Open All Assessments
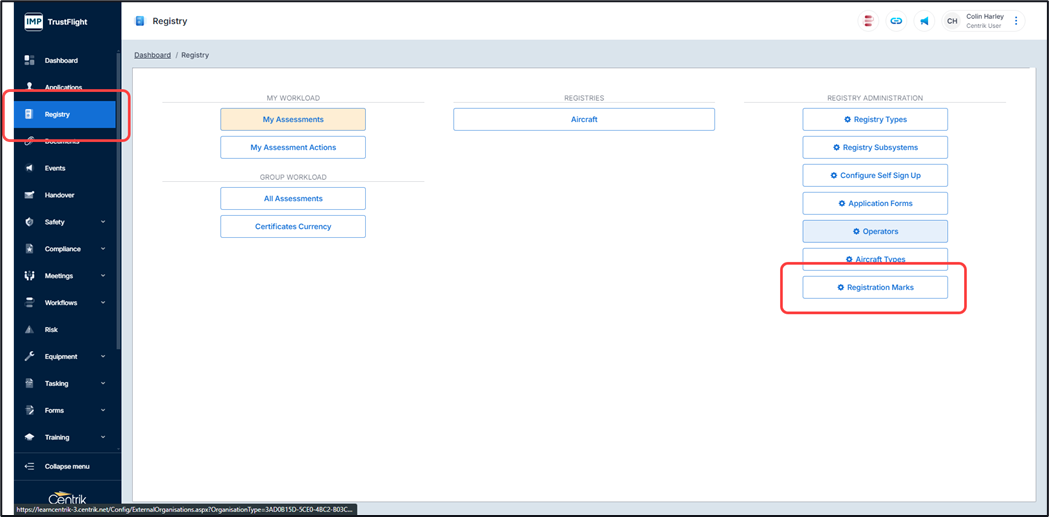The image size is (1049, 517). [x=293, y=199]
